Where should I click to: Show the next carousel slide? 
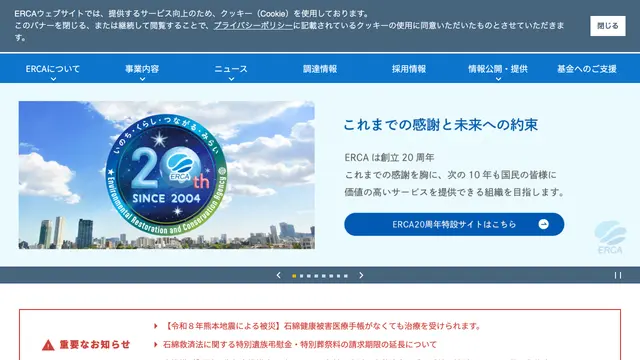tap(361, 276)
